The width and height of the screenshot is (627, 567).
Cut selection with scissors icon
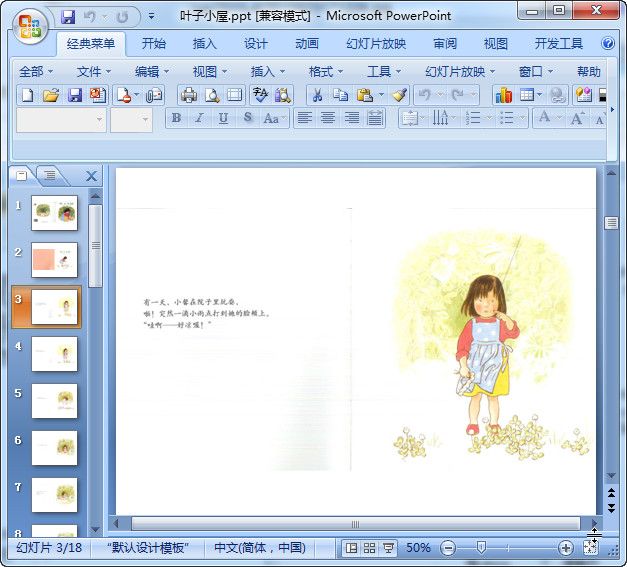317,95
